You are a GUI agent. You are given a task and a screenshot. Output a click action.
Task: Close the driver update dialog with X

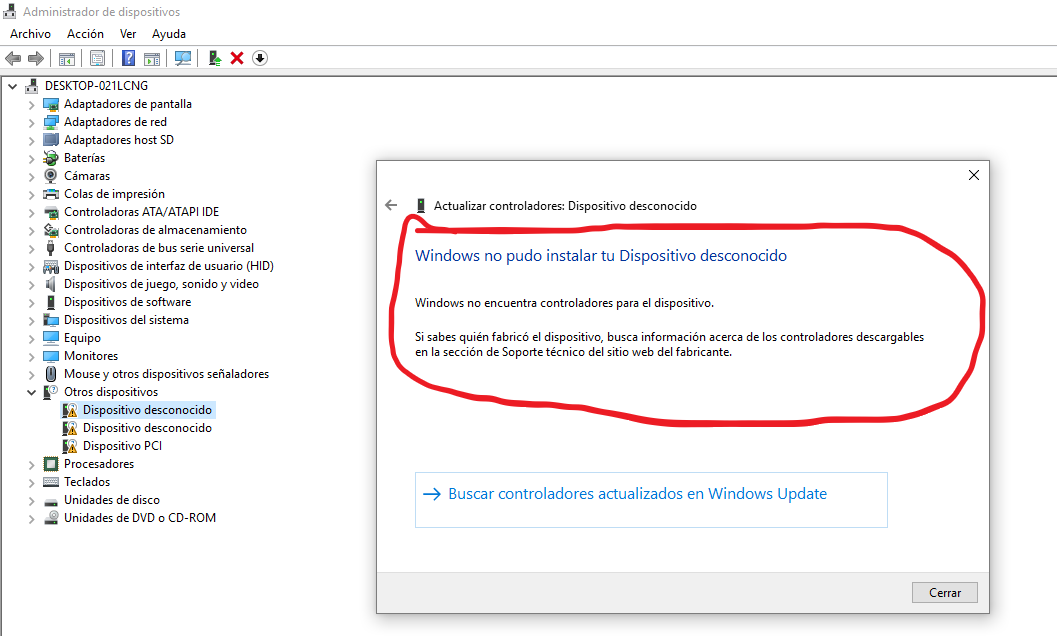pos(973,175)
